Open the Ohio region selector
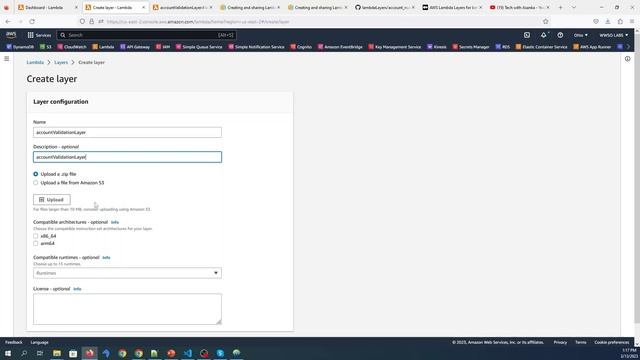The height and width of the screenshot is (360, 640). [x=580, y=35]
